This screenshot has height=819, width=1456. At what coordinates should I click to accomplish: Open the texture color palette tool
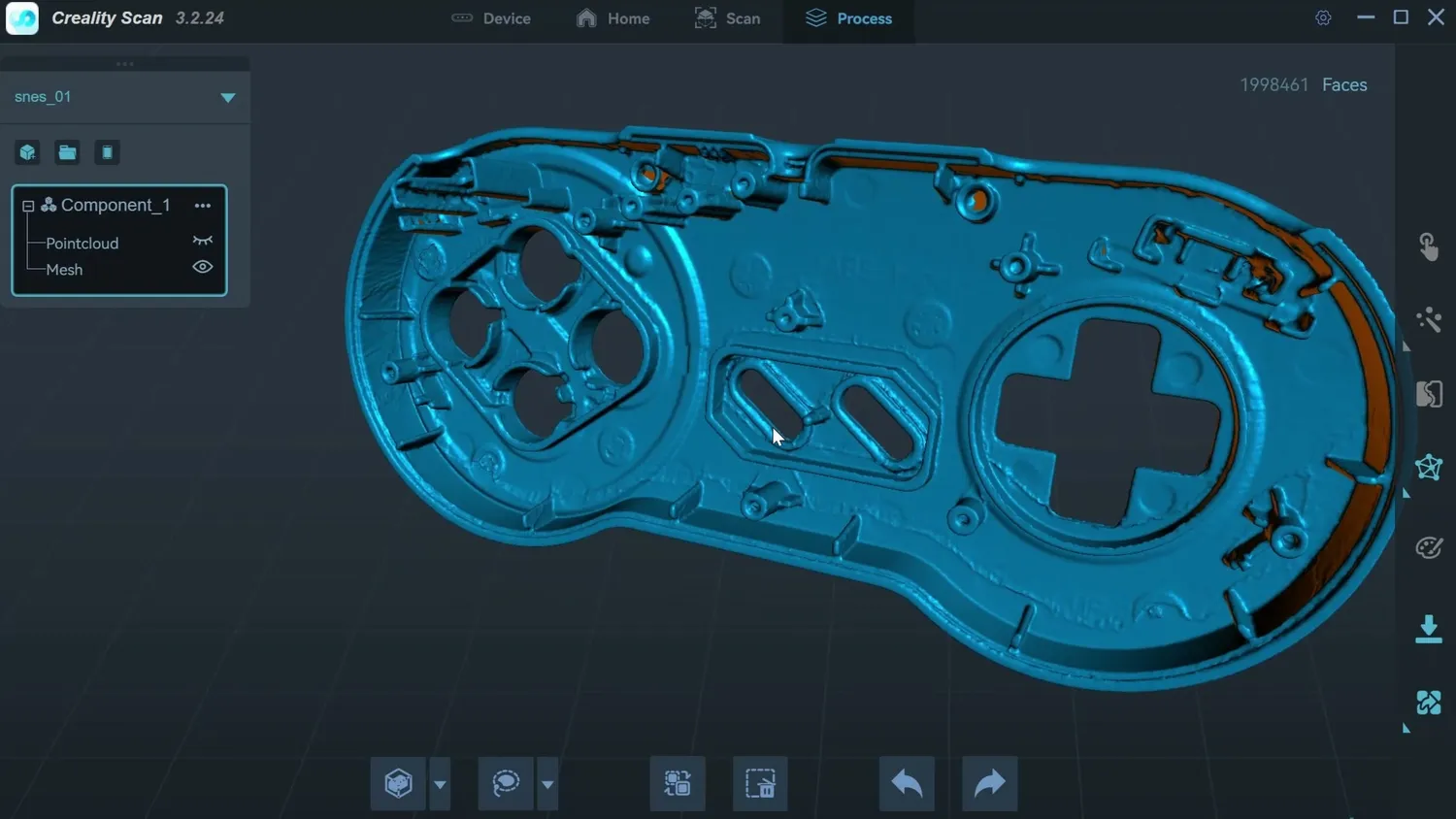(1429, 548)
